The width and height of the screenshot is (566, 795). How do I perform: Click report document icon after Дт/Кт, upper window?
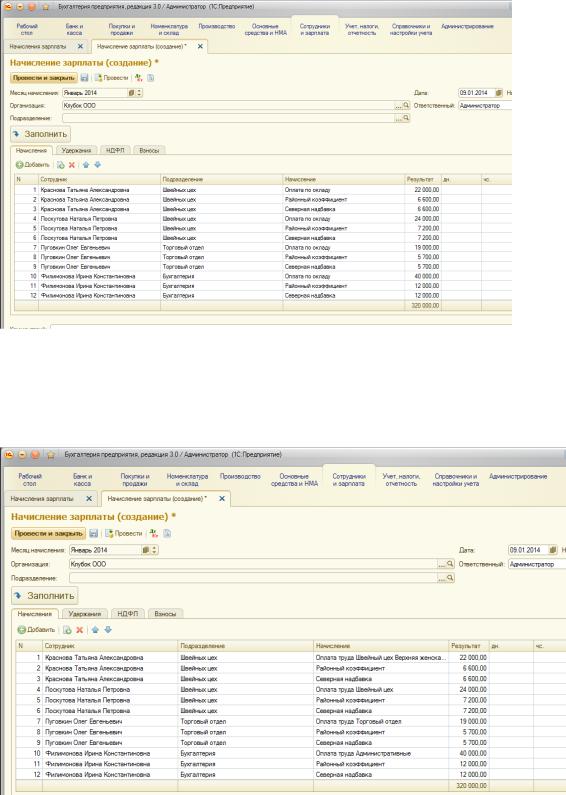coord(151,78)
